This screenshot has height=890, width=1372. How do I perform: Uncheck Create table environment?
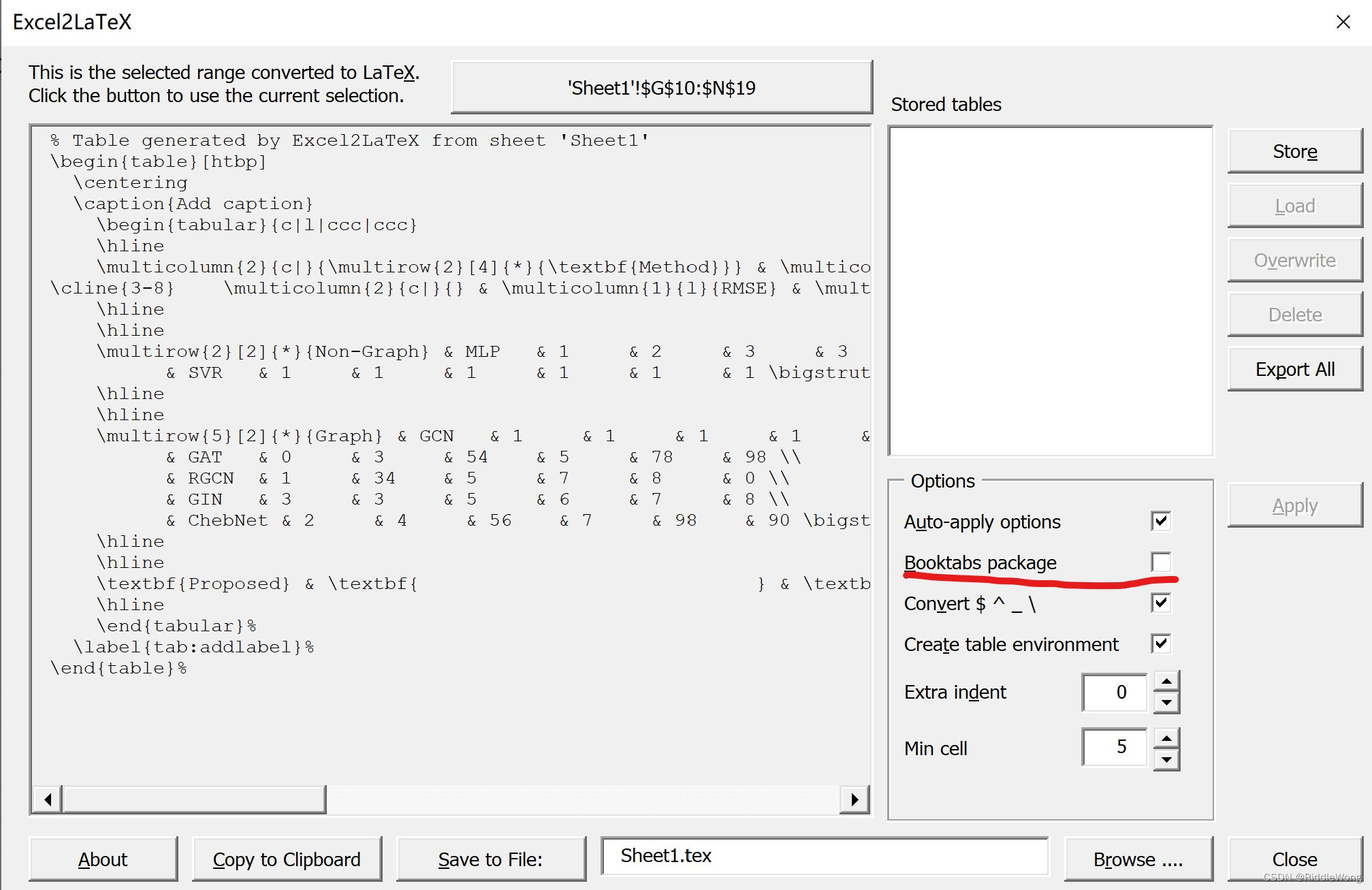point(1162,643)
